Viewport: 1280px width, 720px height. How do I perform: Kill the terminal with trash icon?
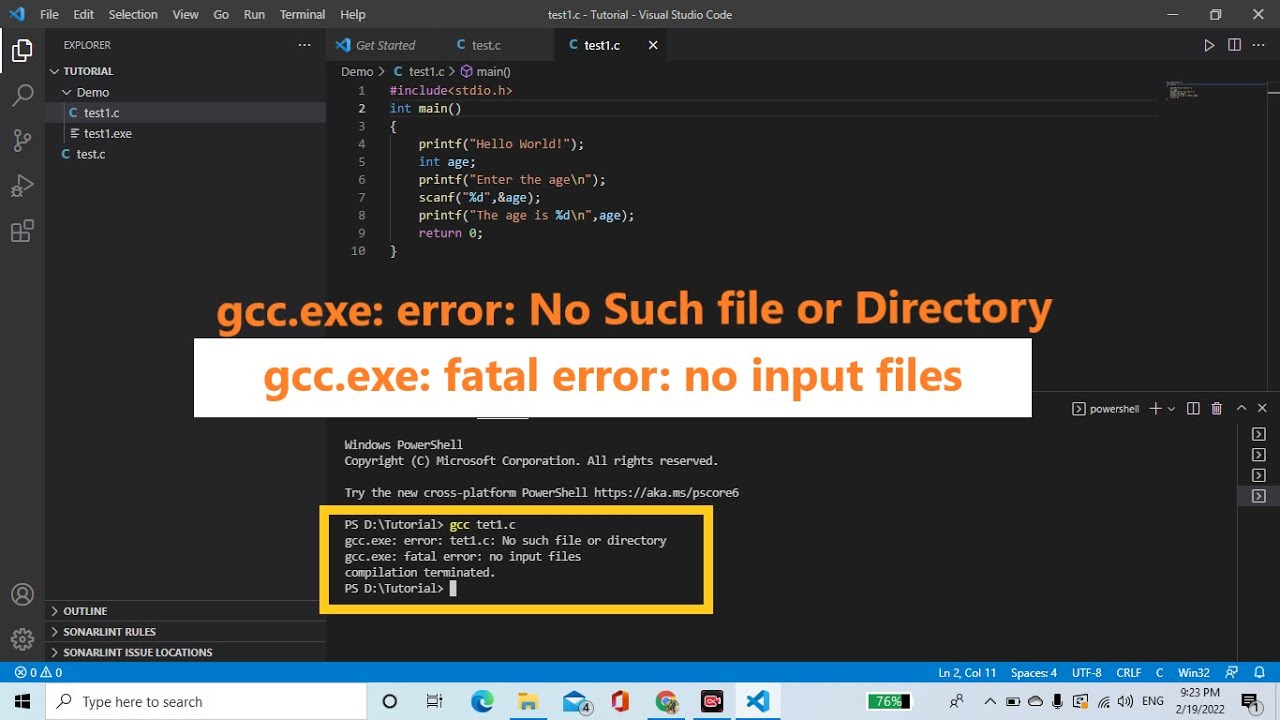[x=1217, y=408]
